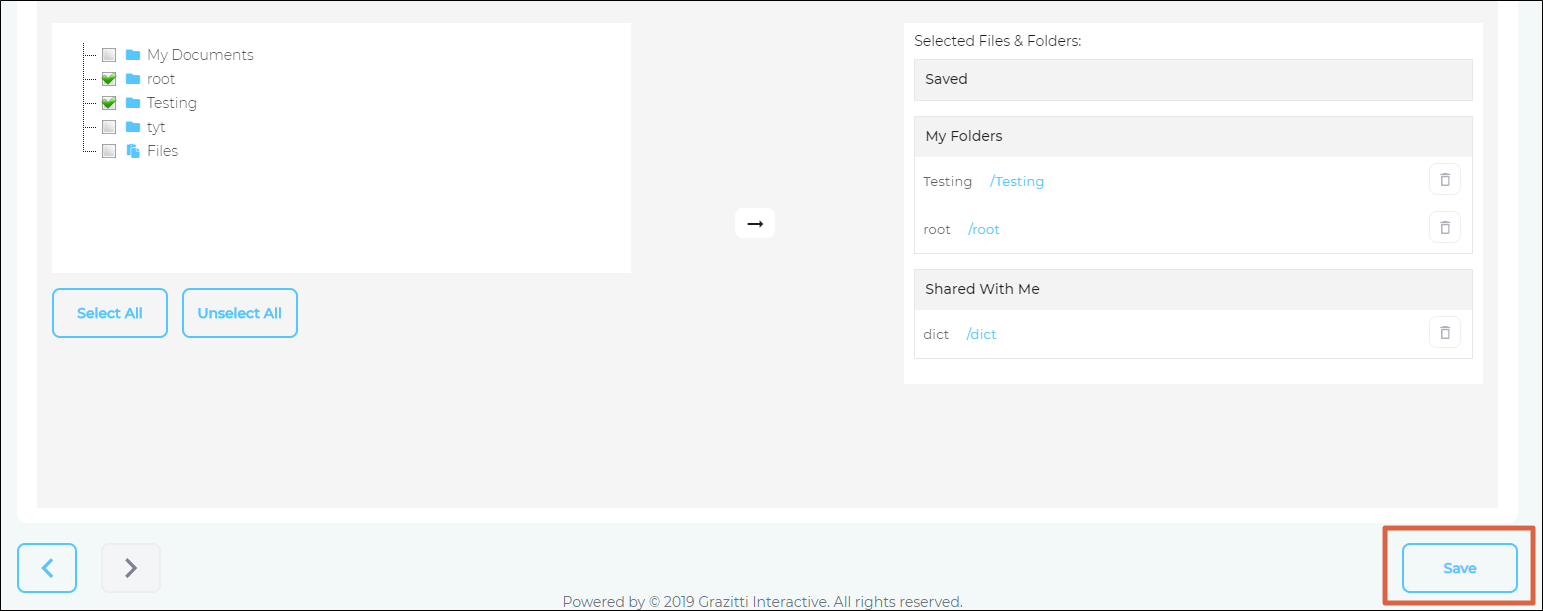Enable the tyt folder checkbox
Viewport: 1543px width, 611px height.
click(109, 127)
